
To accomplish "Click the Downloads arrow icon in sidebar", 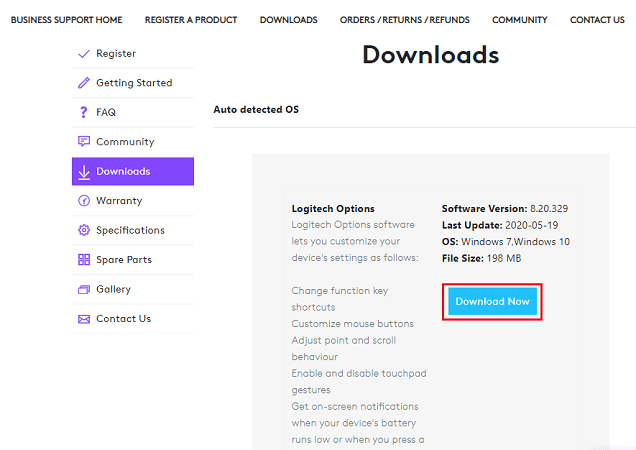I will pos(84,172).
